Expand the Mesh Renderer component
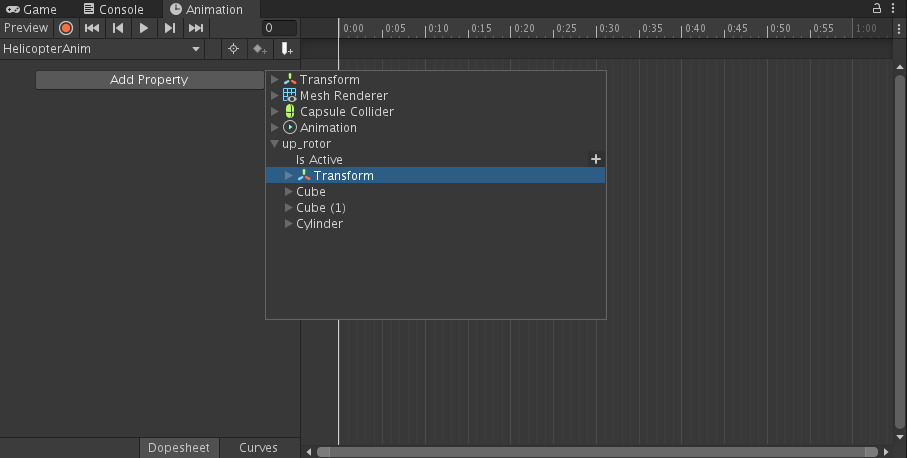This screenshot has height=458, width=907. point(275,95)
